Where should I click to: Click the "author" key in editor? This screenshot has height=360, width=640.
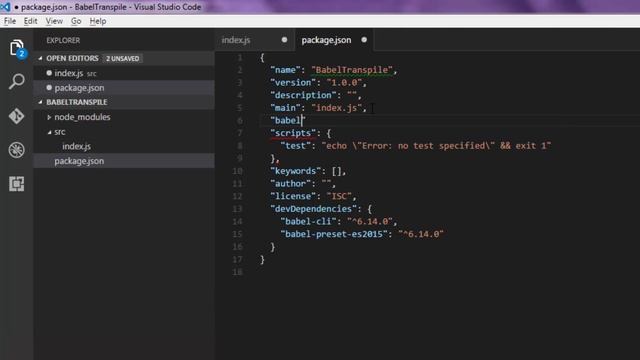290,184
